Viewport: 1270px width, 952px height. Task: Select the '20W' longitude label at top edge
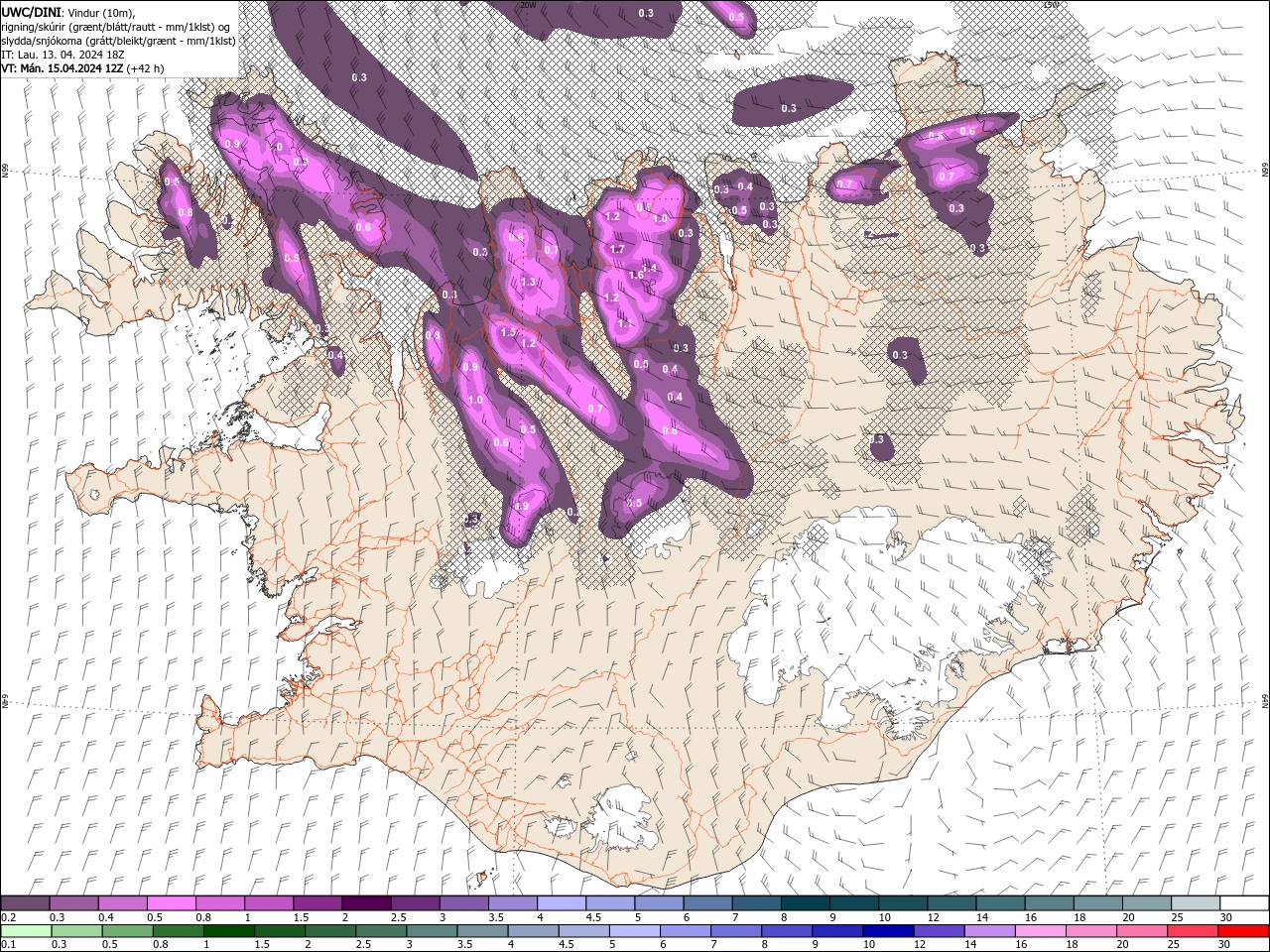528,5
